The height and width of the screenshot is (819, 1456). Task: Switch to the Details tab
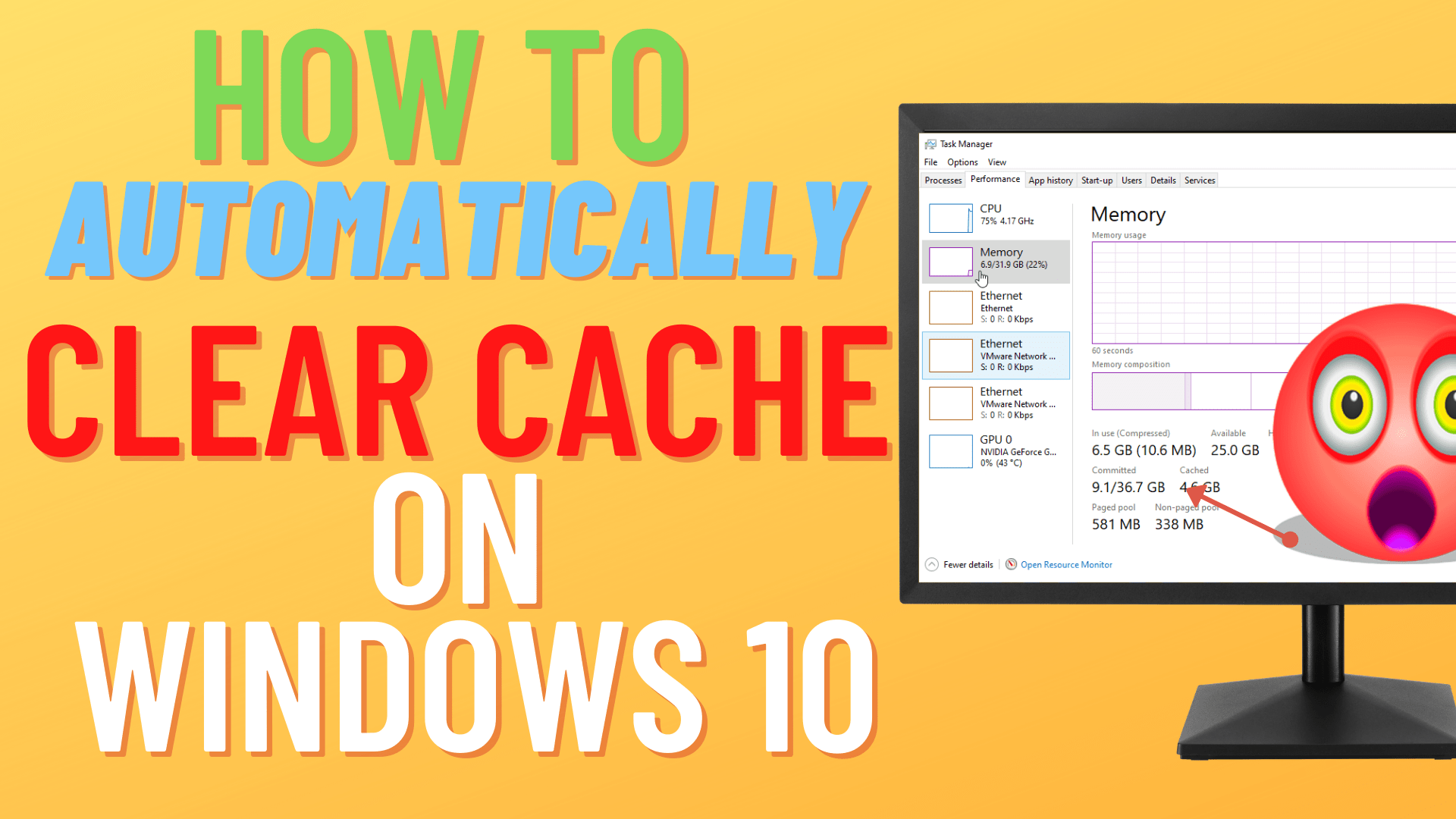click(x=1163, y=180)
